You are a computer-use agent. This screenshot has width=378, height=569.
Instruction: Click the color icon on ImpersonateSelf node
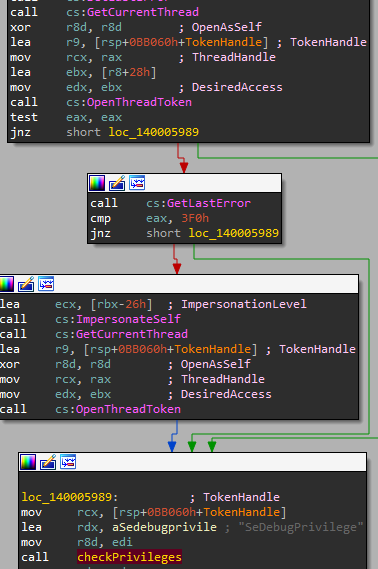tap(6, 284)
